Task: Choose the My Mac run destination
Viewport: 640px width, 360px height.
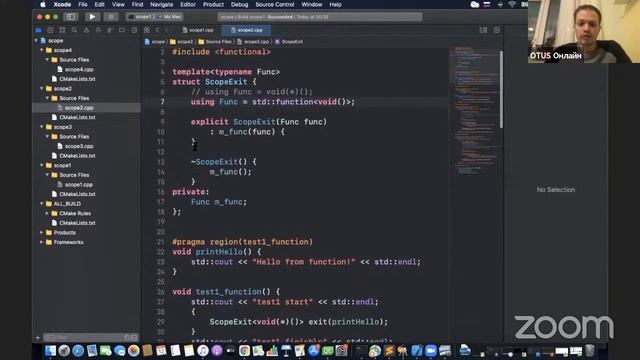Action: [172, 17]
